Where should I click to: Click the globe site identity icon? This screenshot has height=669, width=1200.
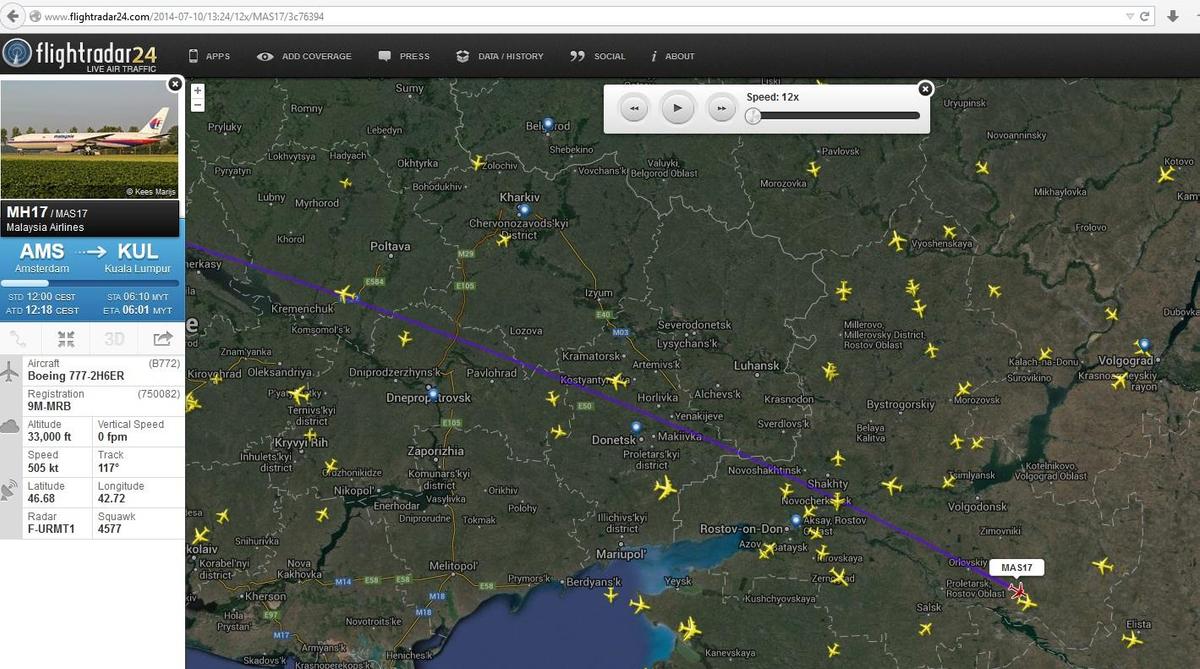(35, 17)
